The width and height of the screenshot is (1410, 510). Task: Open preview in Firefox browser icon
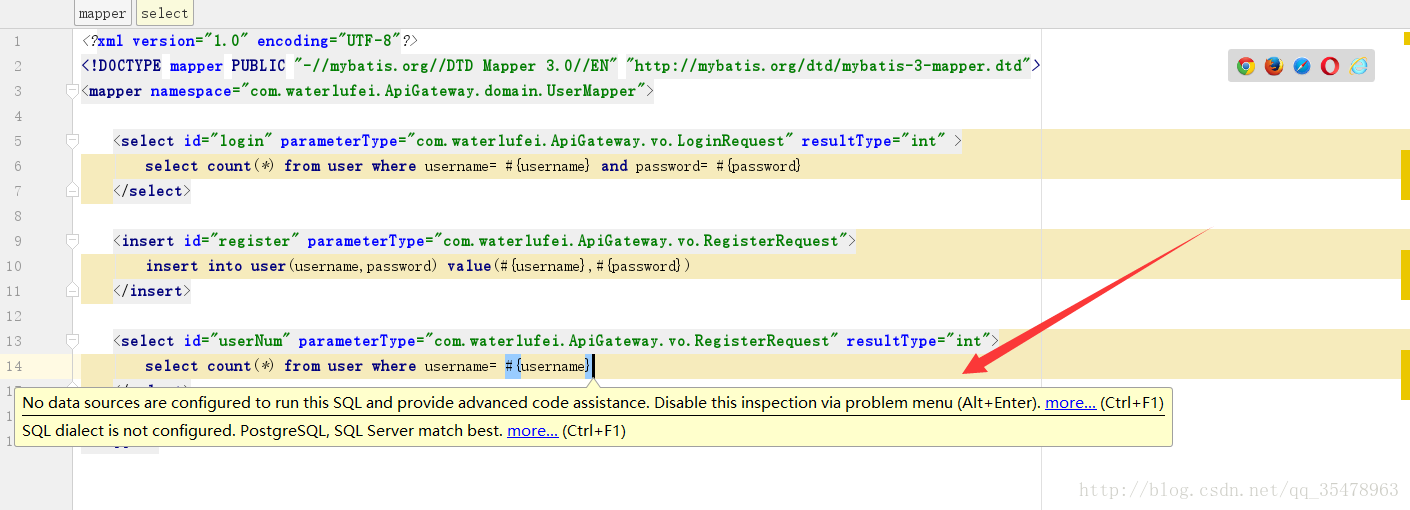tap(1274, 66)
